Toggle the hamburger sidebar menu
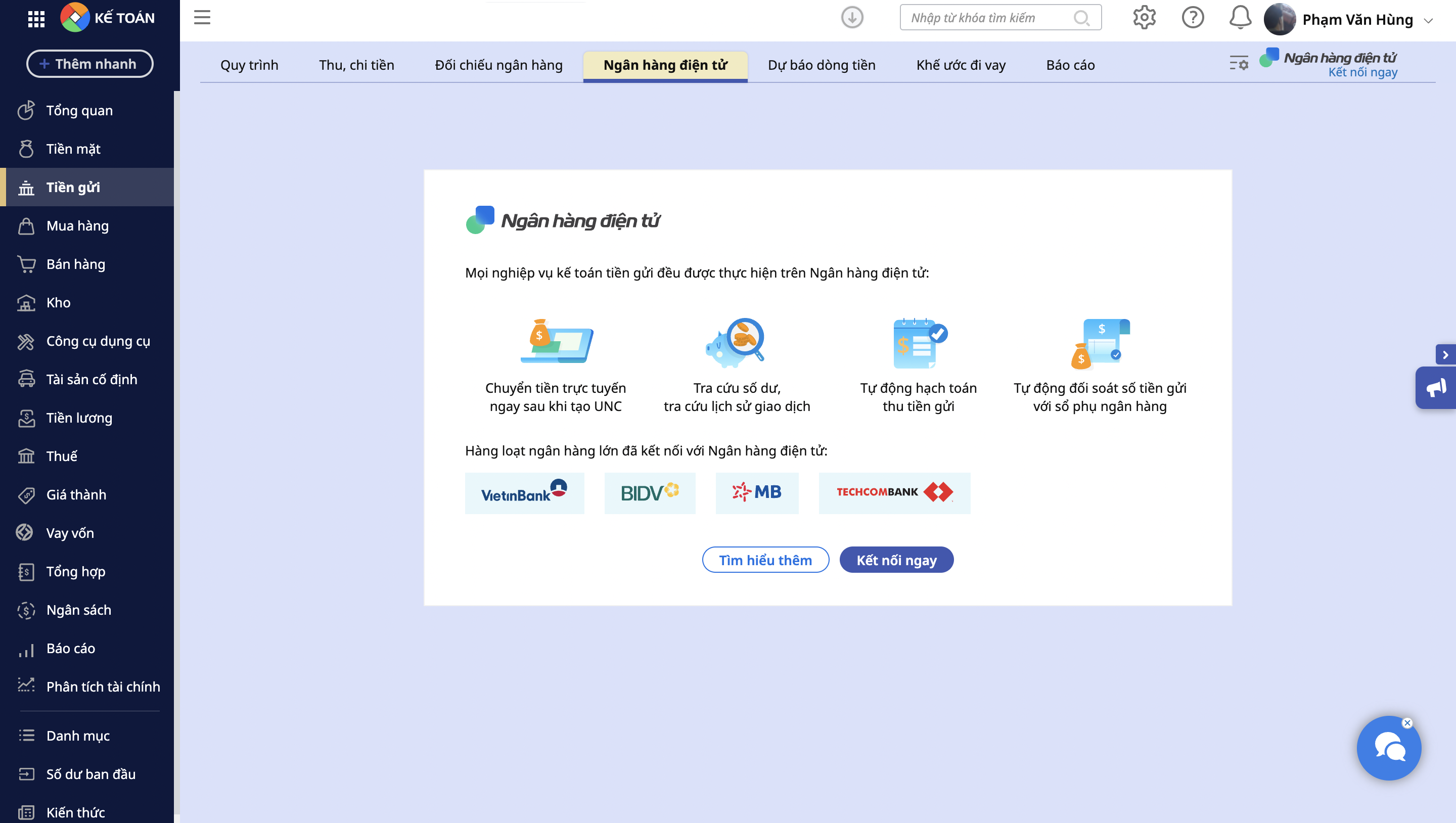1456x823 pixels. pyautogui.click(x=202, y=18)
